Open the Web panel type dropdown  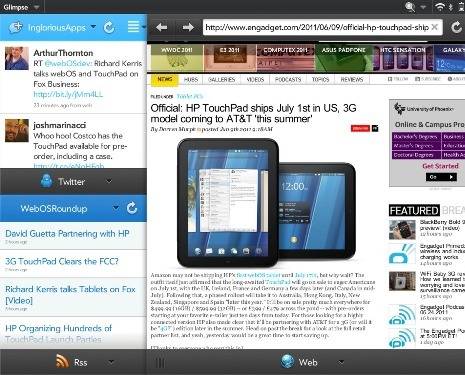[340, 362]
